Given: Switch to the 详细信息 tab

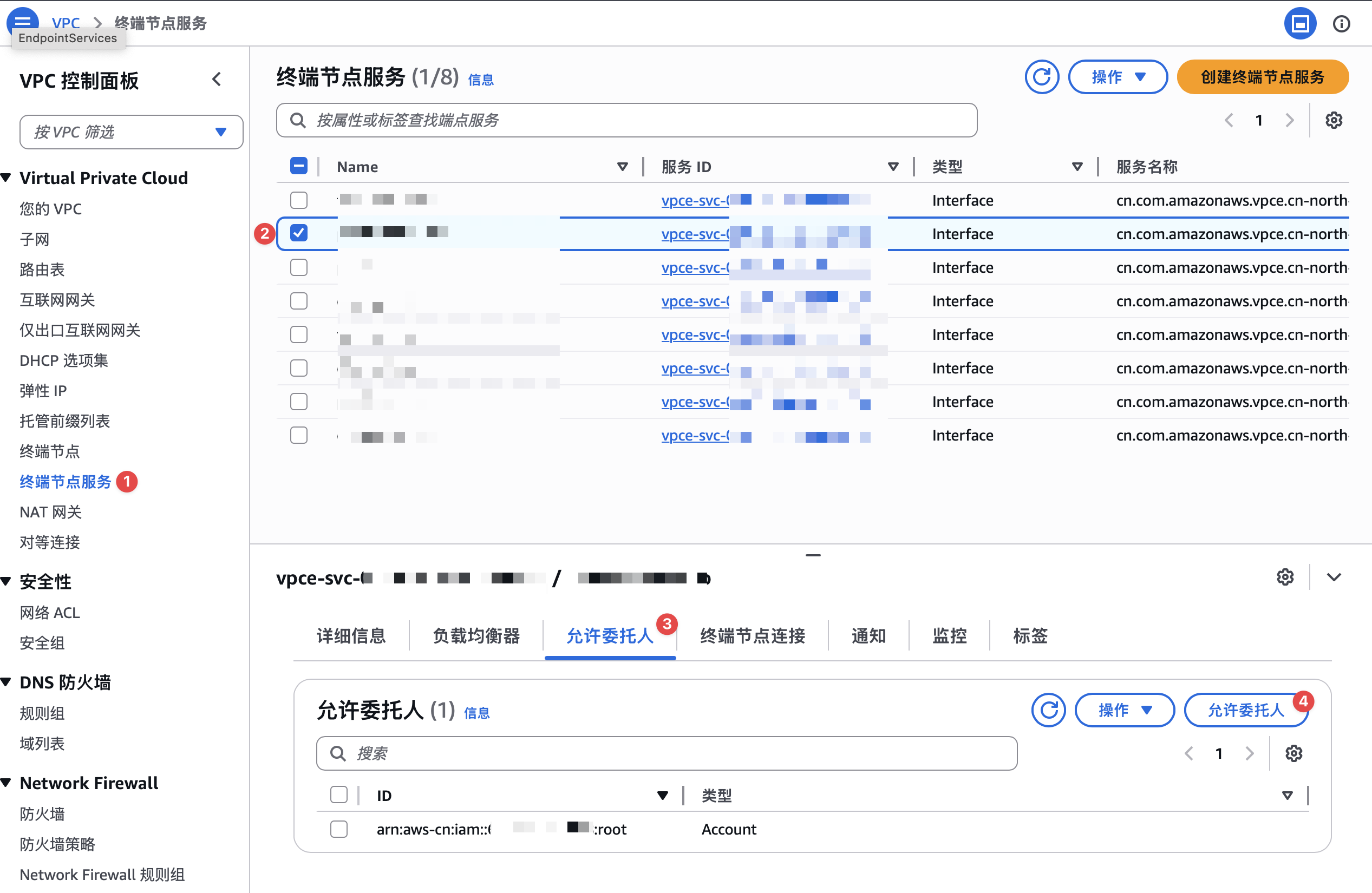Looking at the screenshot, I should [x=351, y=635].
